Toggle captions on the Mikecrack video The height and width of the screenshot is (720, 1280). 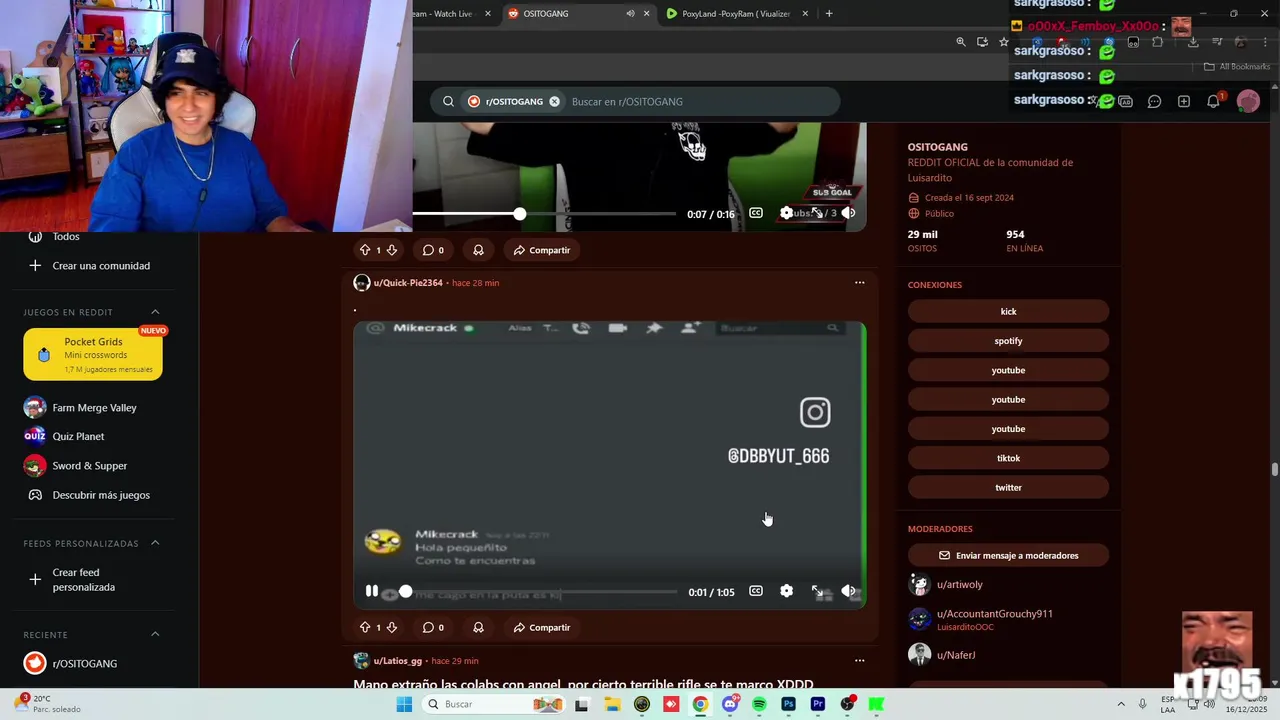click(x=756, y=591)
